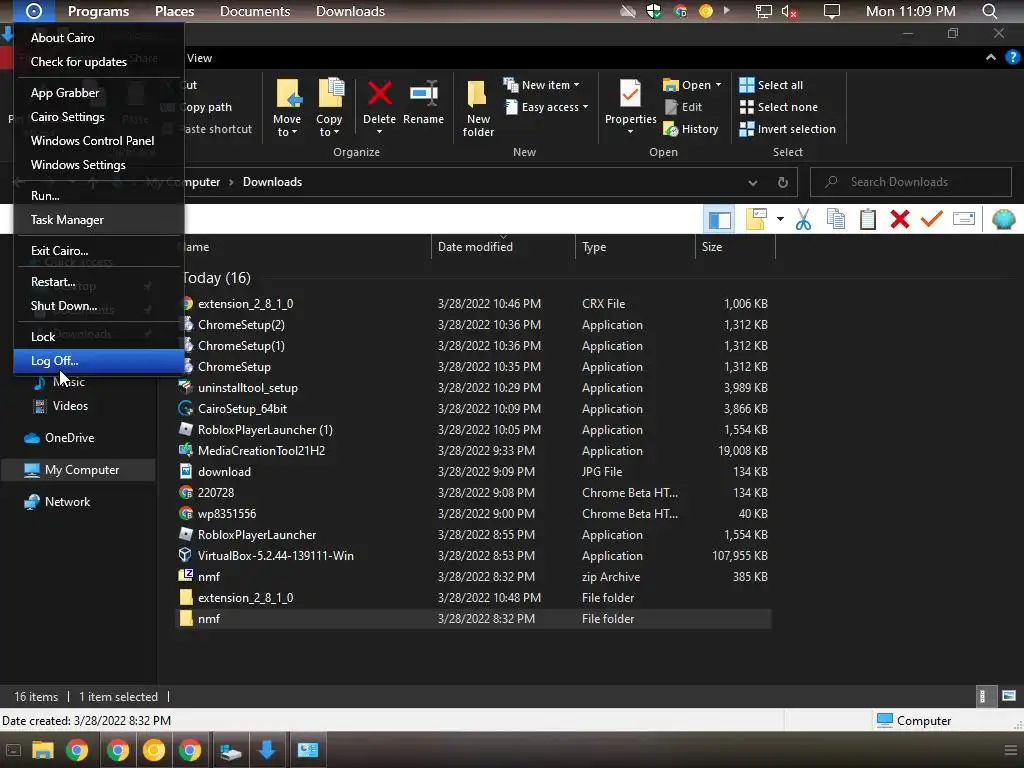The width and height of the screenshot is (1024, 768).
Task: Click App Grabber in Cairo menu
Action: [x=99, y=93]
